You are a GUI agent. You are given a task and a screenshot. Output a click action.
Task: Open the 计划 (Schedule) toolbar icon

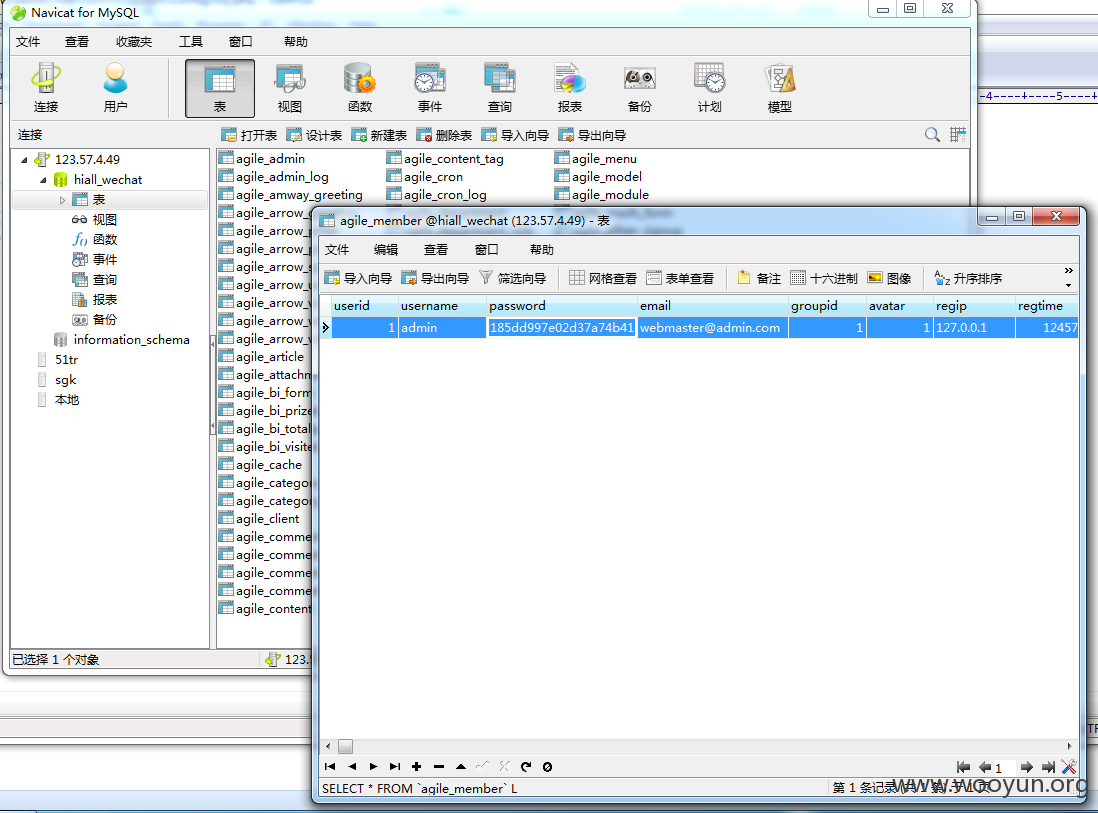click(x=710, y=88)
